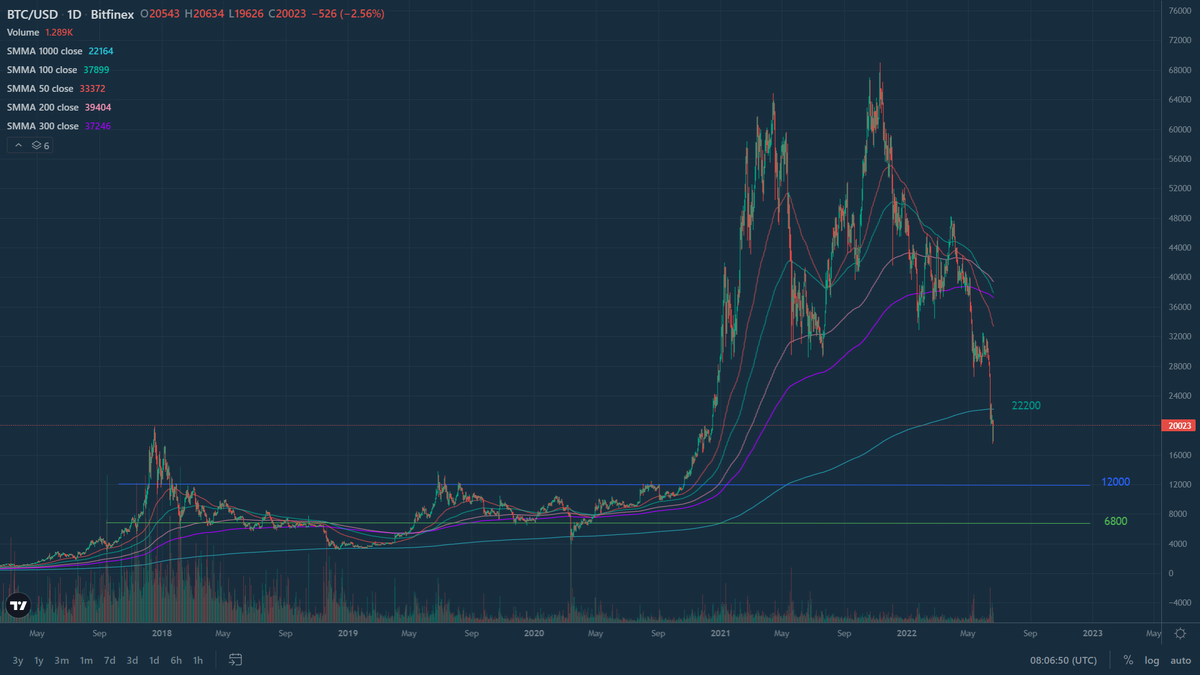
Task: Open timezone menu at 08:06:50 (UTC)
Action: pos(1062,661)
